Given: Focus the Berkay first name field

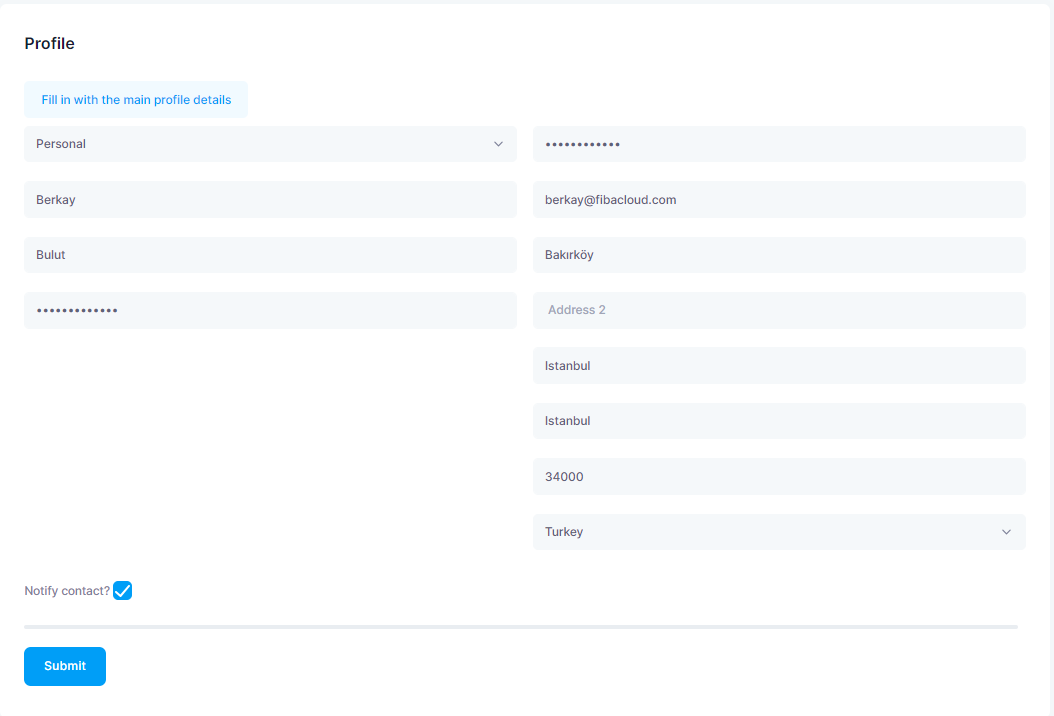Looking at the screenshot, I should click(x=270, y=200).
